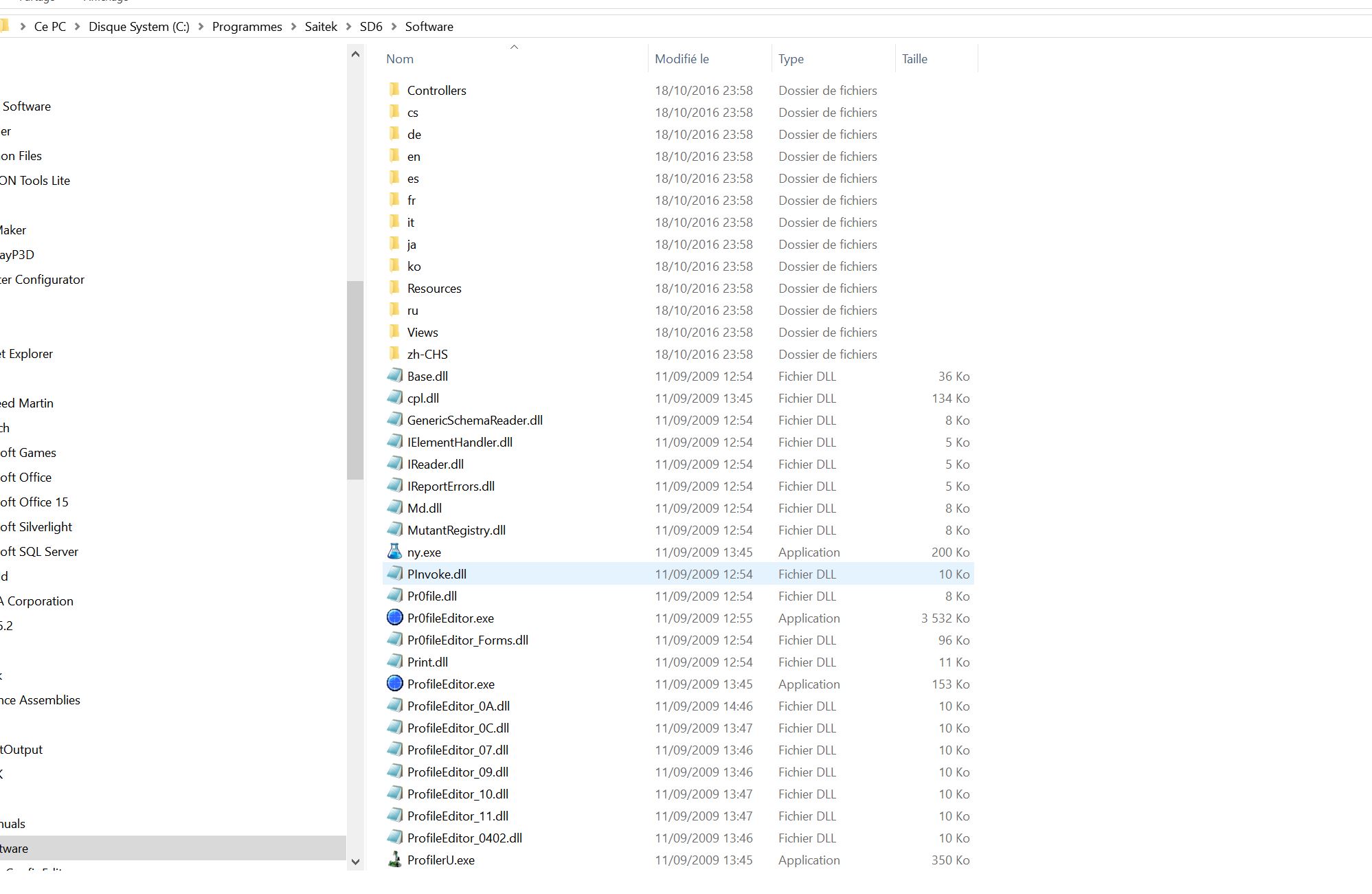The image size is (1372, 894).
Task: Select the Pr0file.dll file icon
Action: tap(394, 596)
